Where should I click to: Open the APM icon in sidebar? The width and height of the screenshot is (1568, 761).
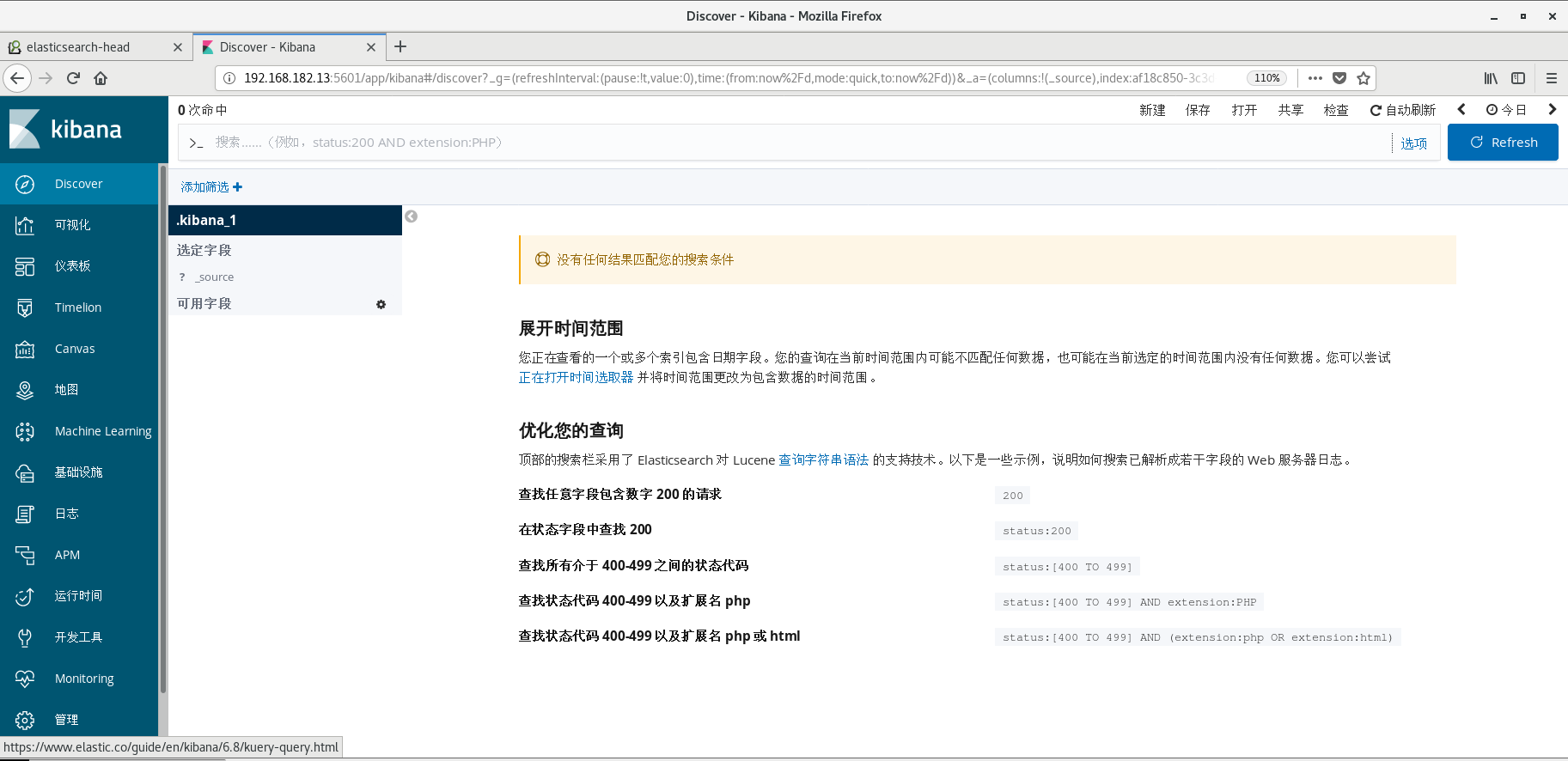(25, 555)
